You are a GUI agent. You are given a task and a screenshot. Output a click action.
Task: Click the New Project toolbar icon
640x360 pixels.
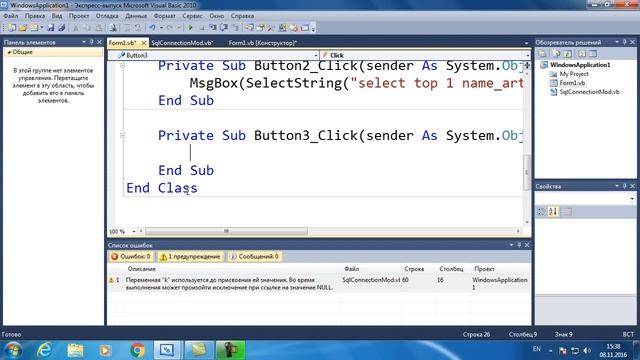pyautogui.click(x=12, y=28)
